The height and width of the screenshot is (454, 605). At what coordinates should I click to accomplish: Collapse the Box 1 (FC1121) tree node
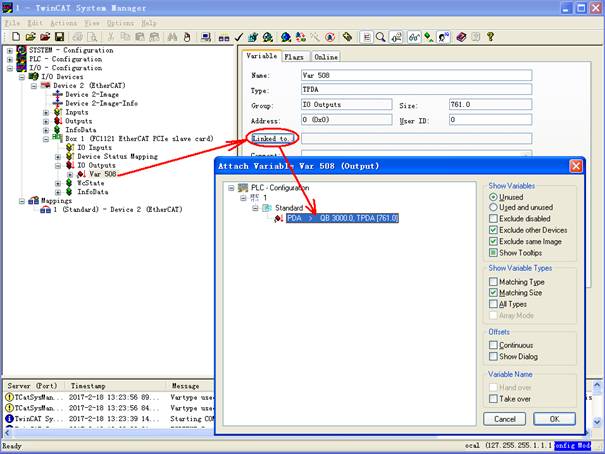click(46, 139)
